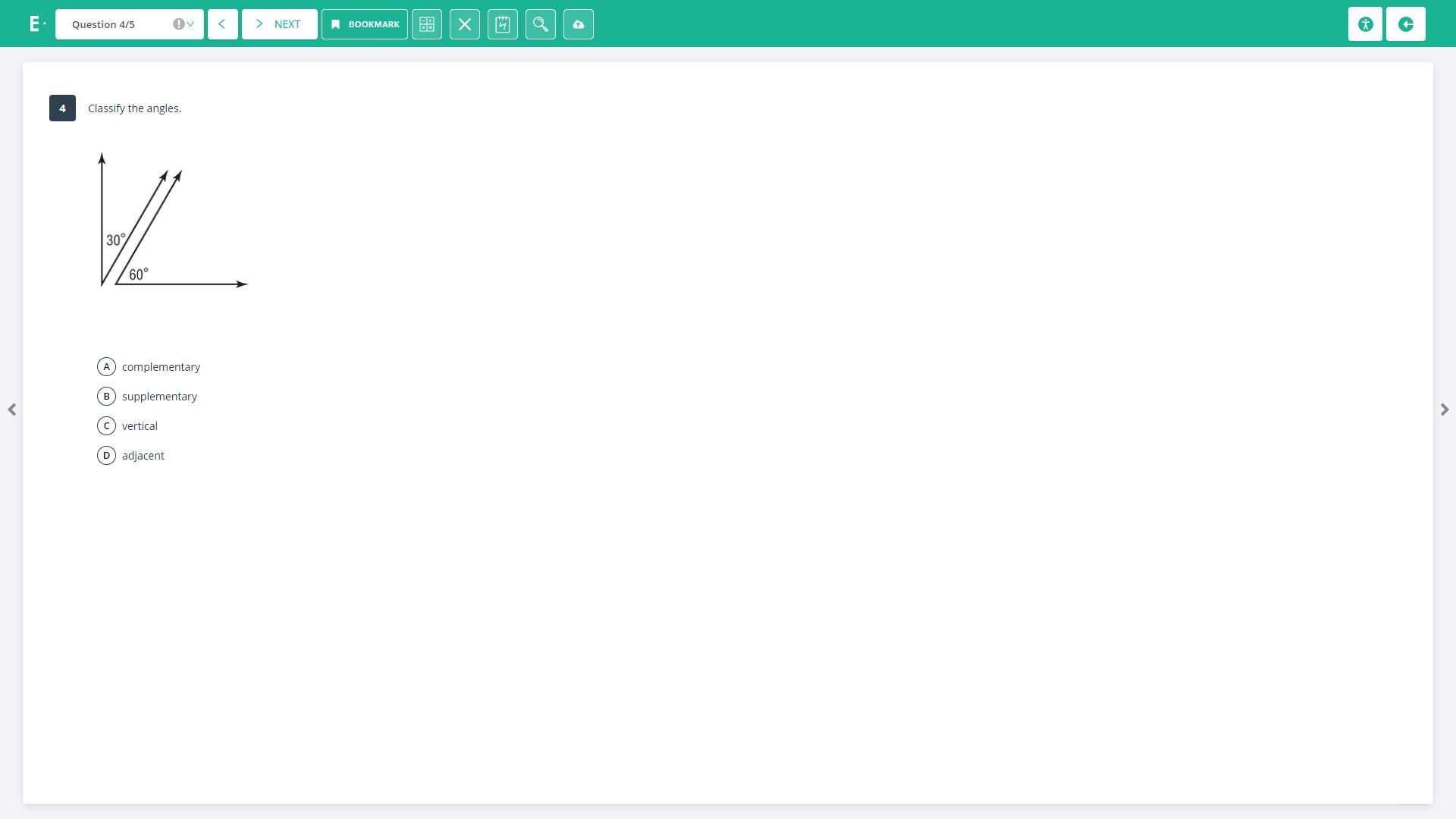This screenshot has width=1456, height=819.
Task: Click the E logo in header
Action: pyautogui.click(x=34, y=24)
